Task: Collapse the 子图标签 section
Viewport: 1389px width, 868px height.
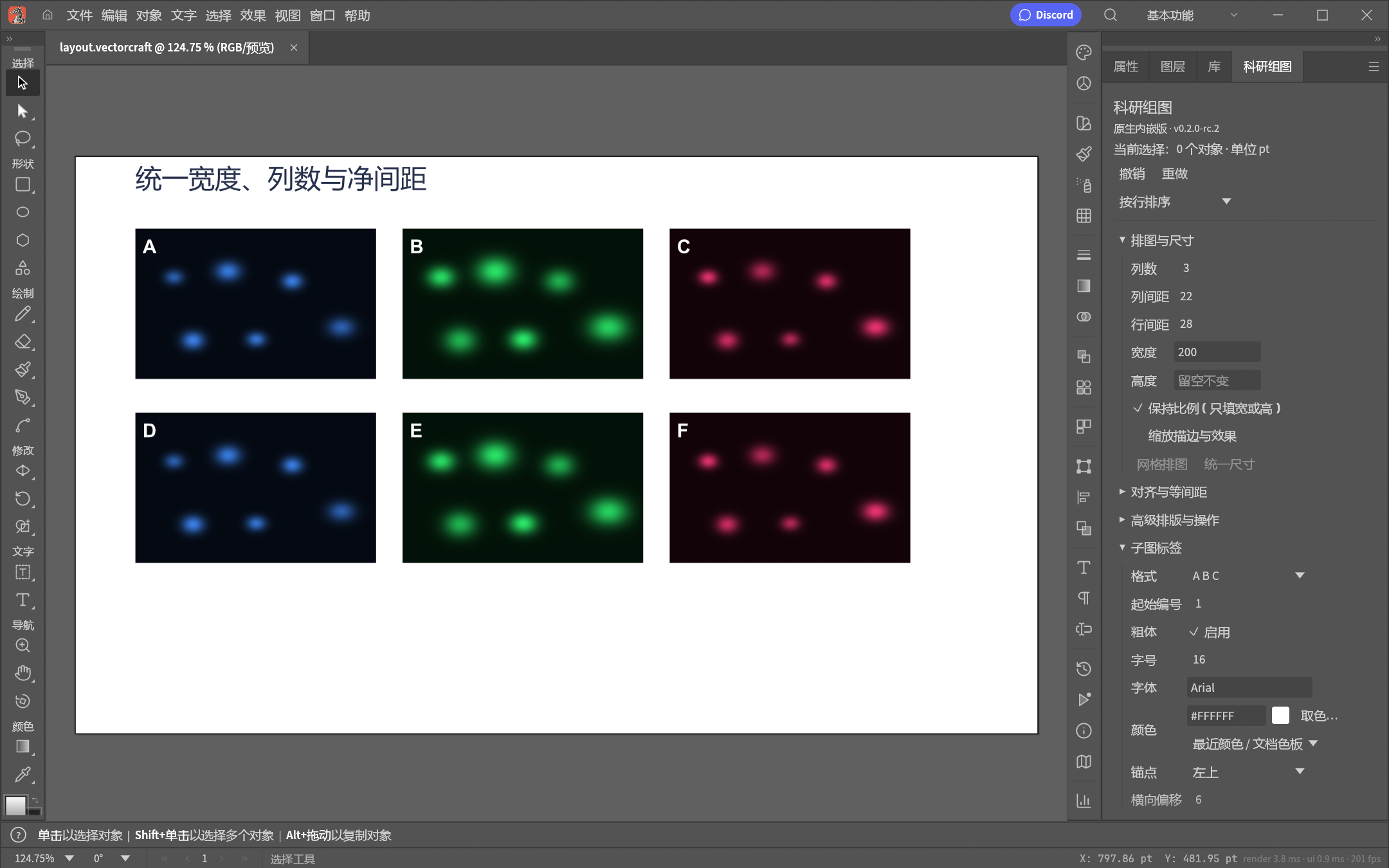Action: (1150, 548)
